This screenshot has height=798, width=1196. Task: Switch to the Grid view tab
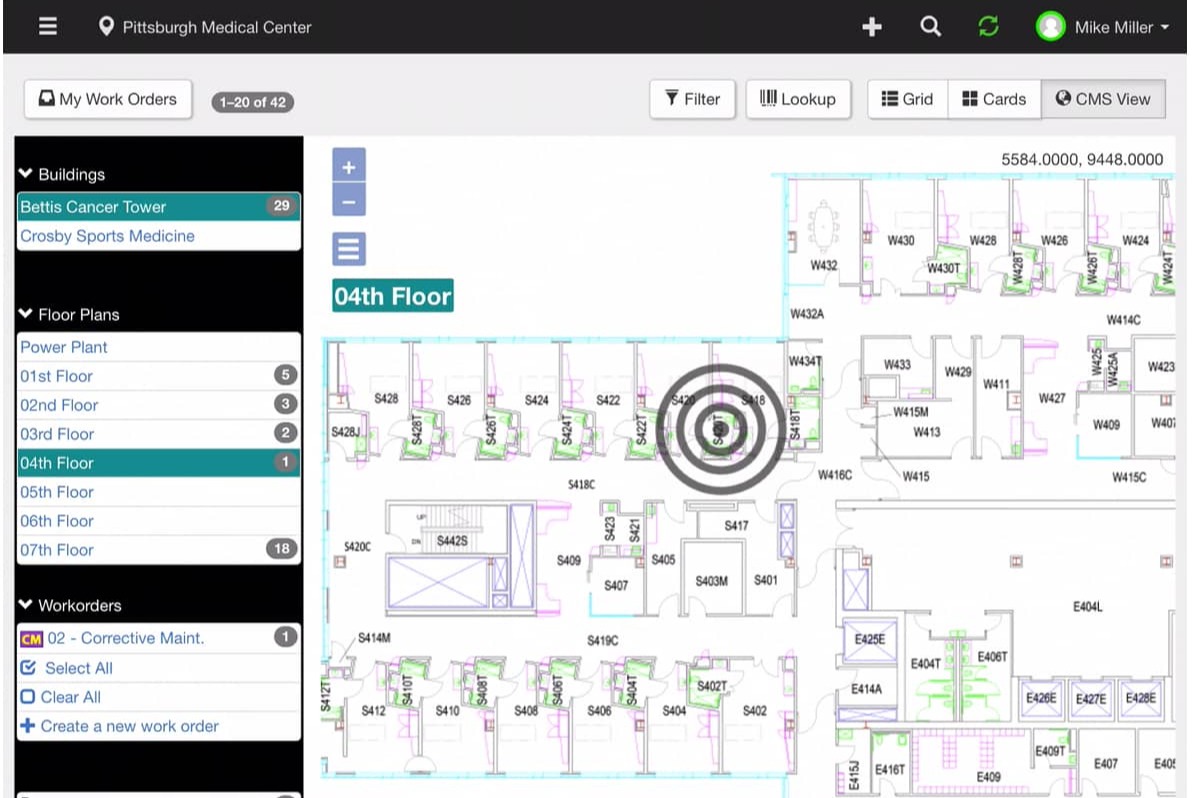(907, 98)
